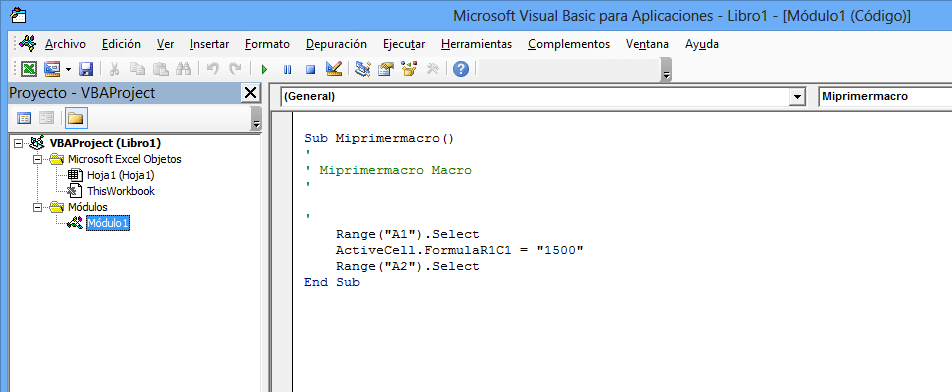Image resolution: width=952 pixels, height=392 pixels.
Task: Open Project Explorer toolbar icon
Action: point(363,69)
